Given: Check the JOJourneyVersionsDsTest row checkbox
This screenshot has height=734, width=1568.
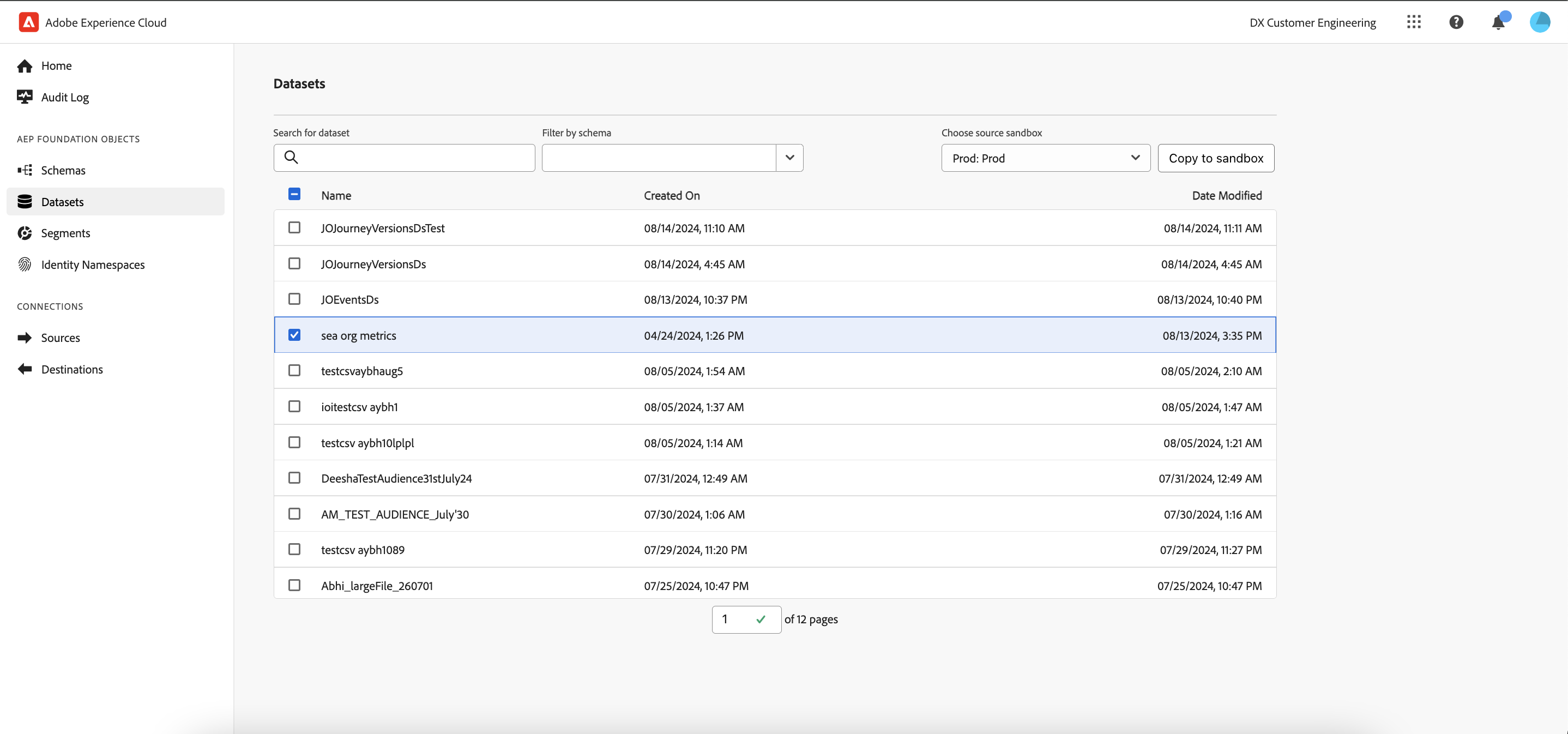Looking at the screenshot, I should 294,227.
